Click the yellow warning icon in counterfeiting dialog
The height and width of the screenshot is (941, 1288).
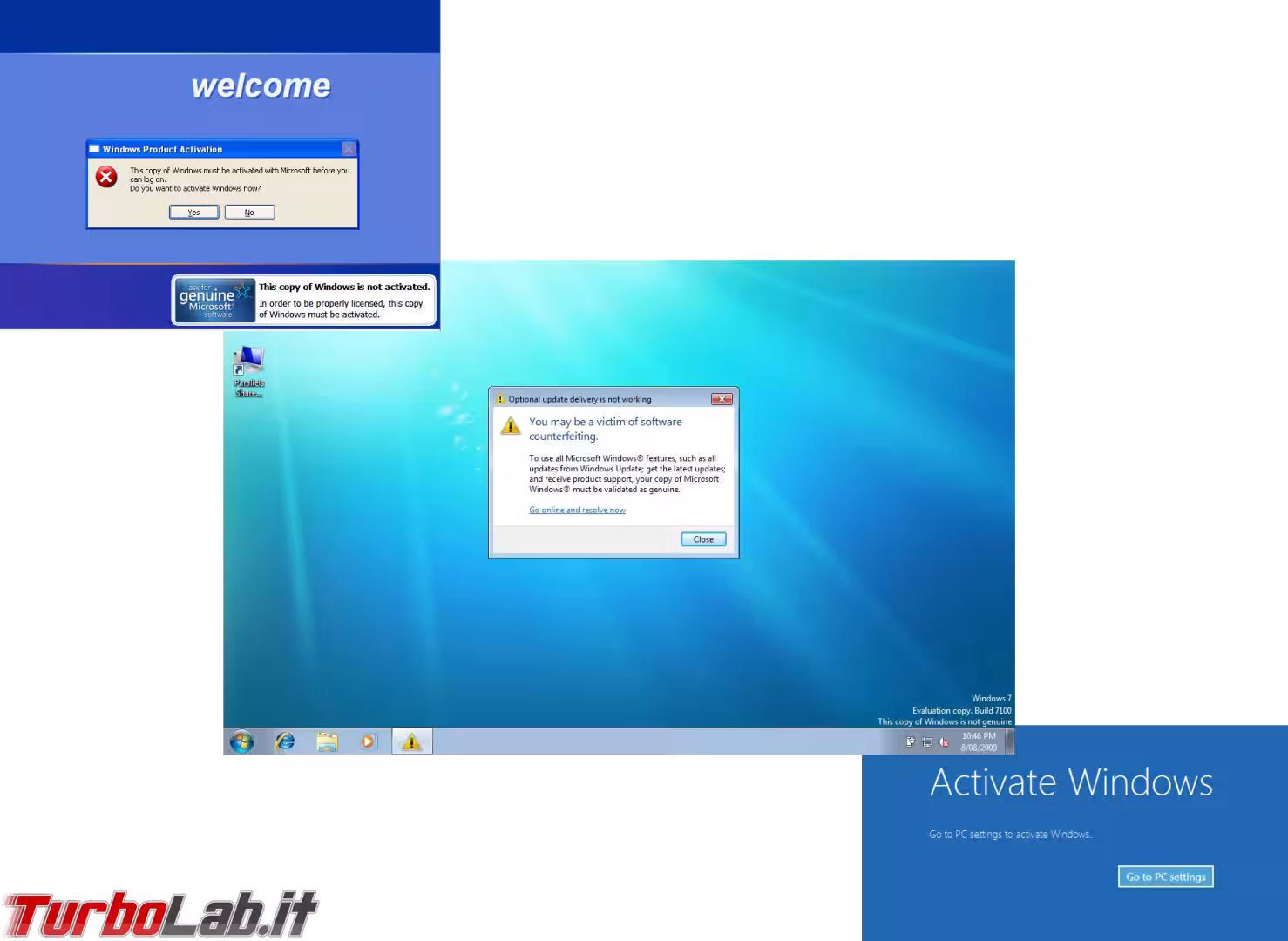click(511, 426)
